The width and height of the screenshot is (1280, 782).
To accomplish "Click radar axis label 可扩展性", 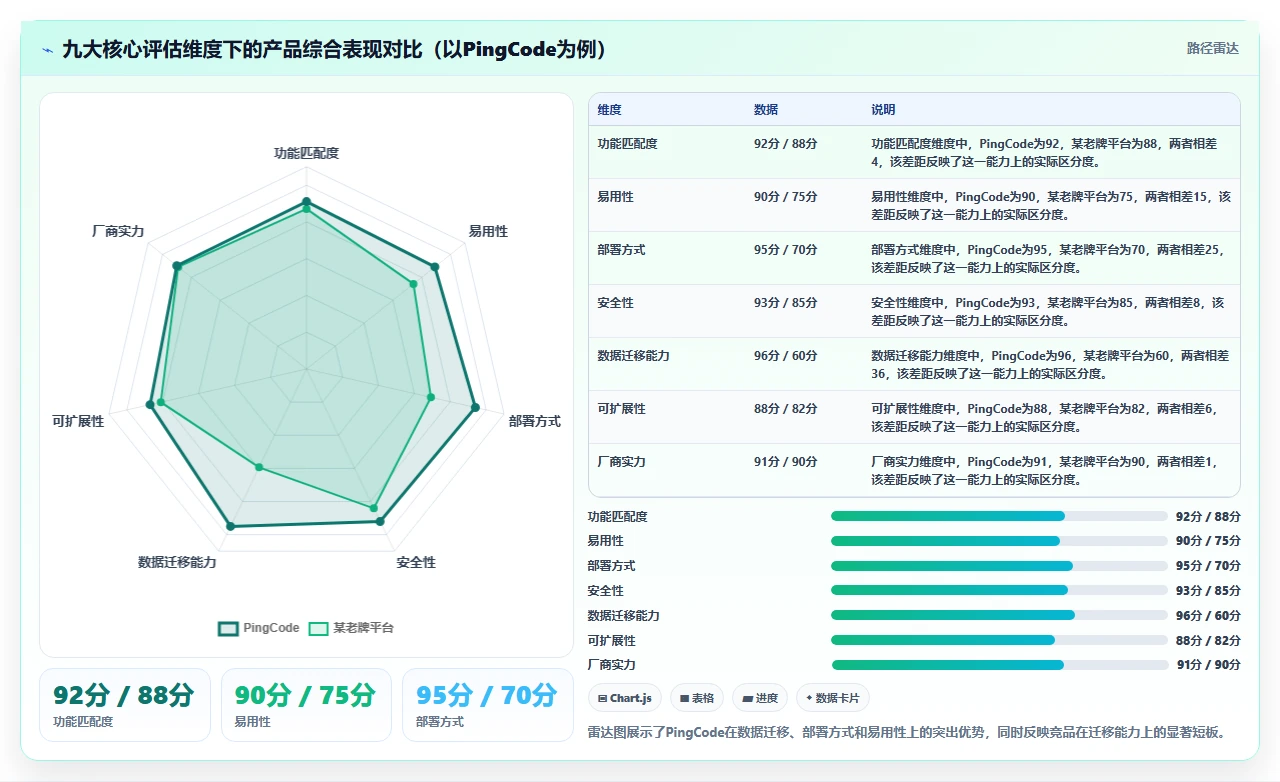I will coord(78,421).
